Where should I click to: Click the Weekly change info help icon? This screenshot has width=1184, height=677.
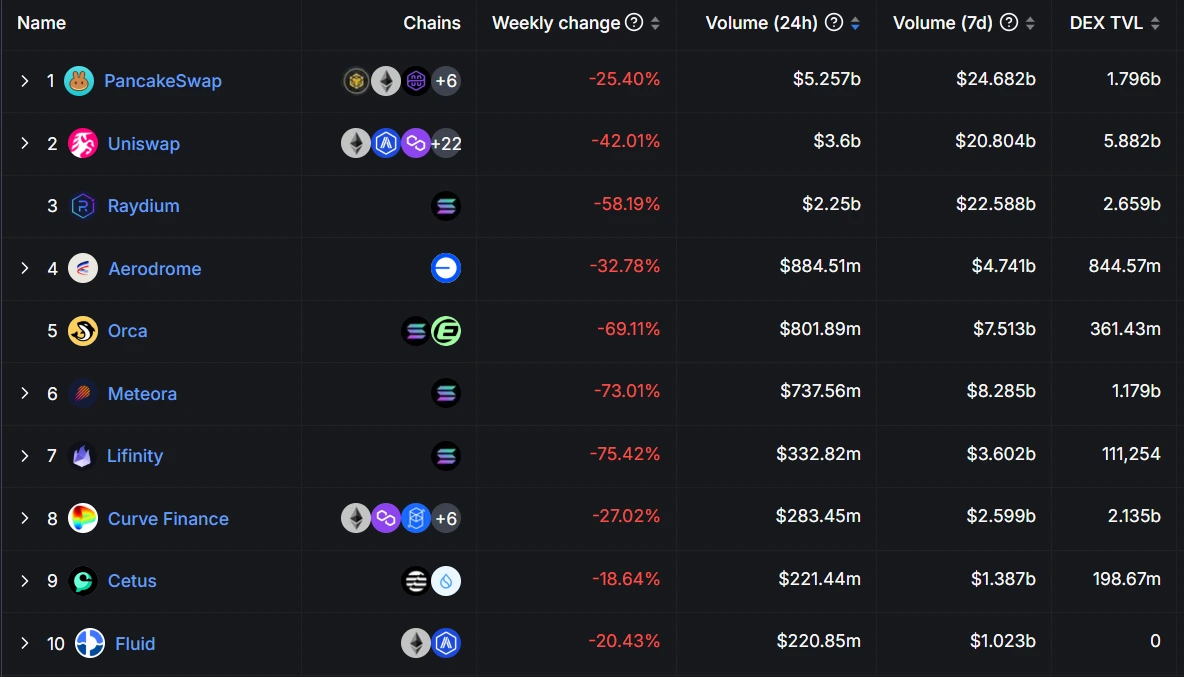(x=634, y=23)
